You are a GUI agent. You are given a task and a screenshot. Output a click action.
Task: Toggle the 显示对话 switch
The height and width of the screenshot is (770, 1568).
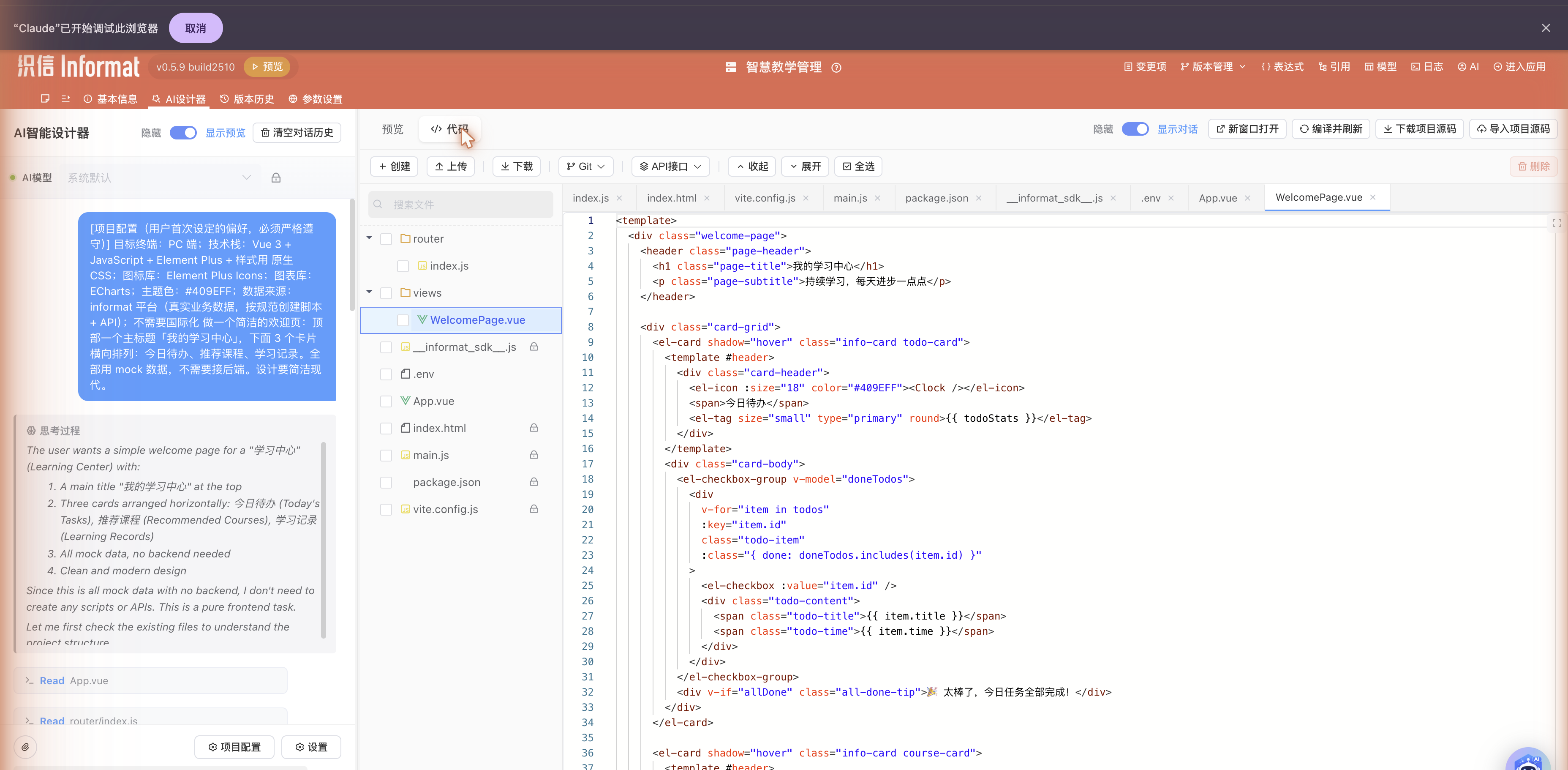point(1135,129)
